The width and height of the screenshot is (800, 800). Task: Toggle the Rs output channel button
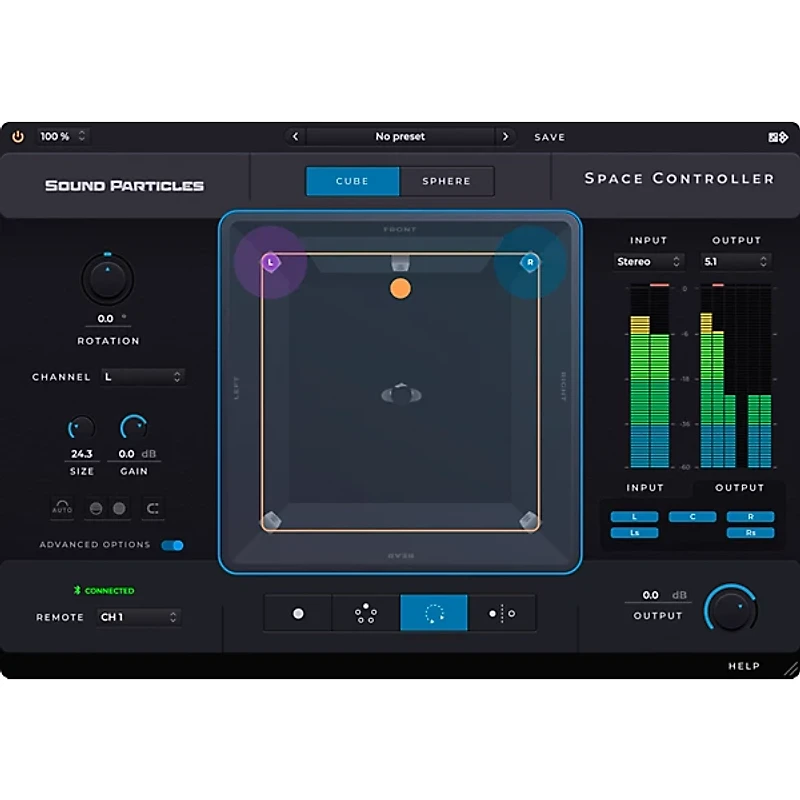click(x=751, y=533)
